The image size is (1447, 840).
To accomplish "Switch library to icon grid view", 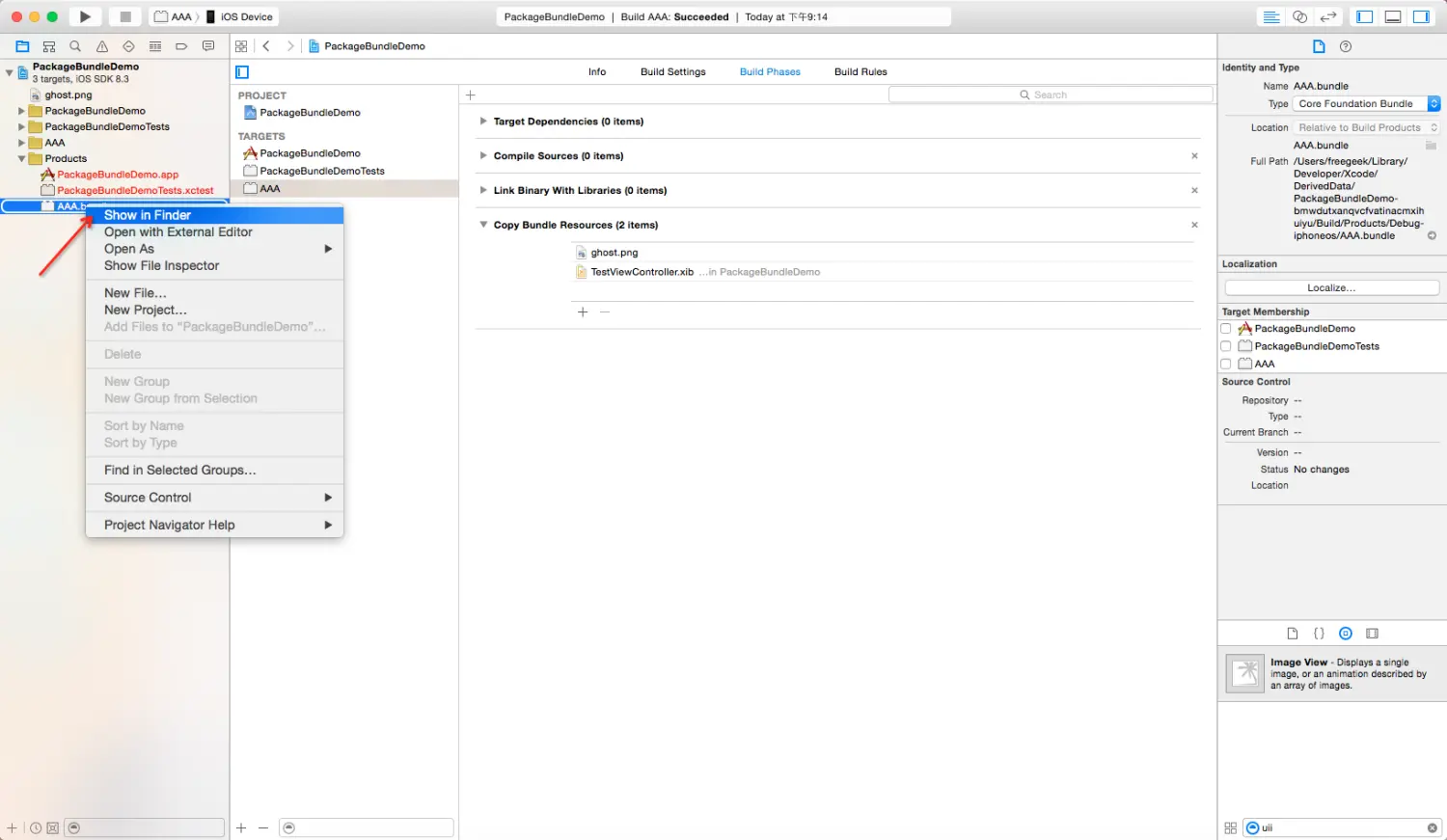I will click(1231, 828).
